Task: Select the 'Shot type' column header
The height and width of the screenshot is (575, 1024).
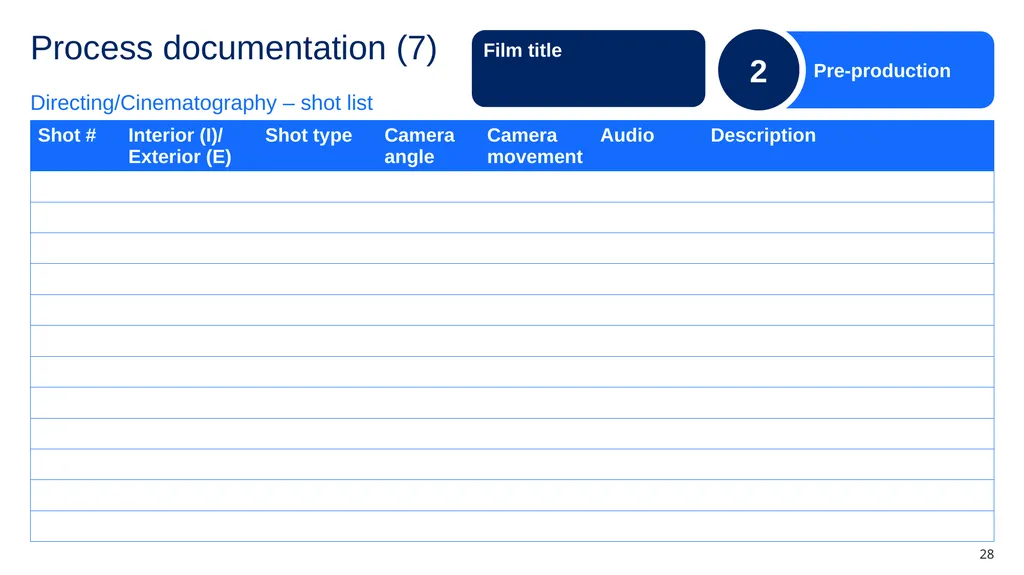Action: [308, 135]
